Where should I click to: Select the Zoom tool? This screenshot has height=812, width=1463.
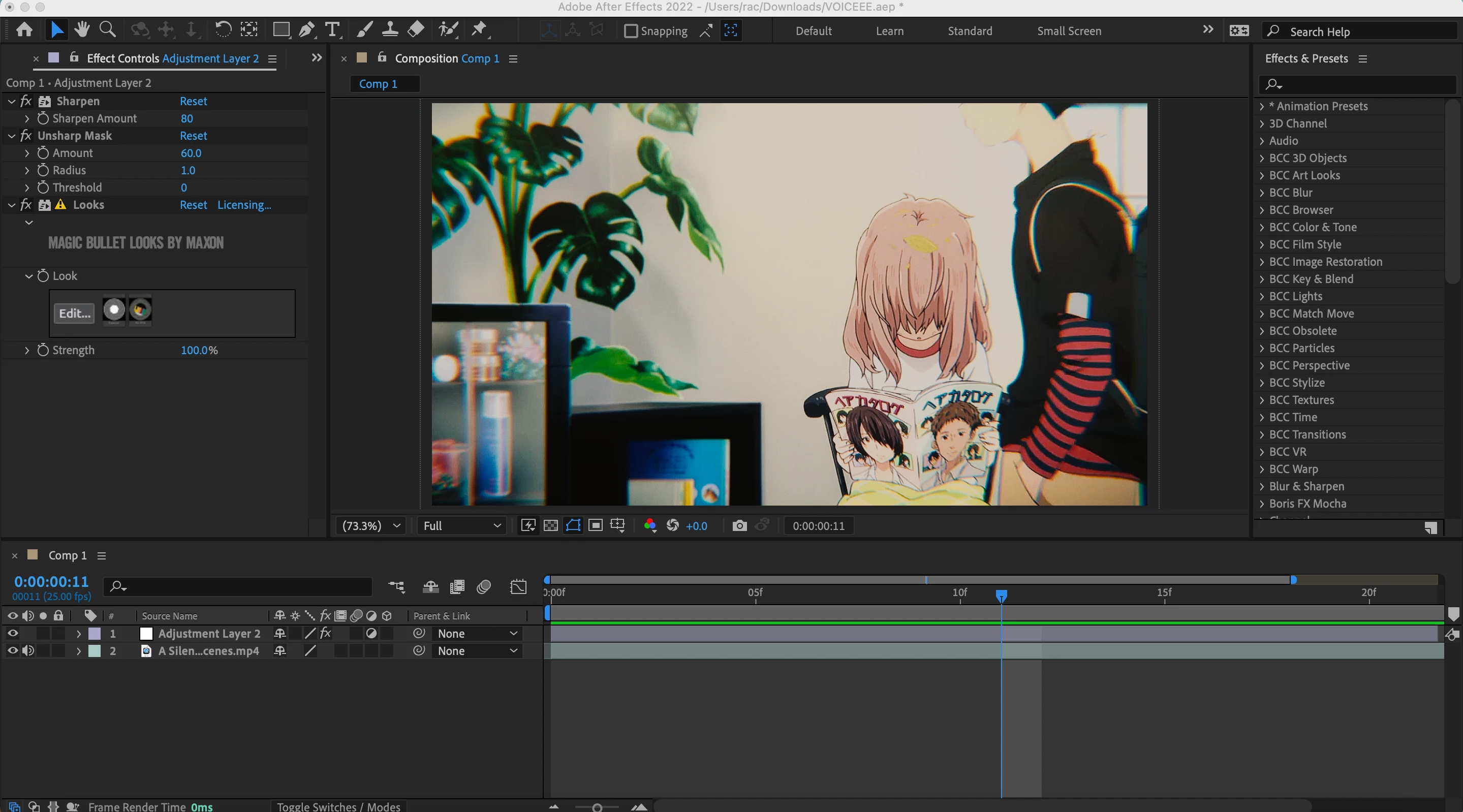click(107, 29)
